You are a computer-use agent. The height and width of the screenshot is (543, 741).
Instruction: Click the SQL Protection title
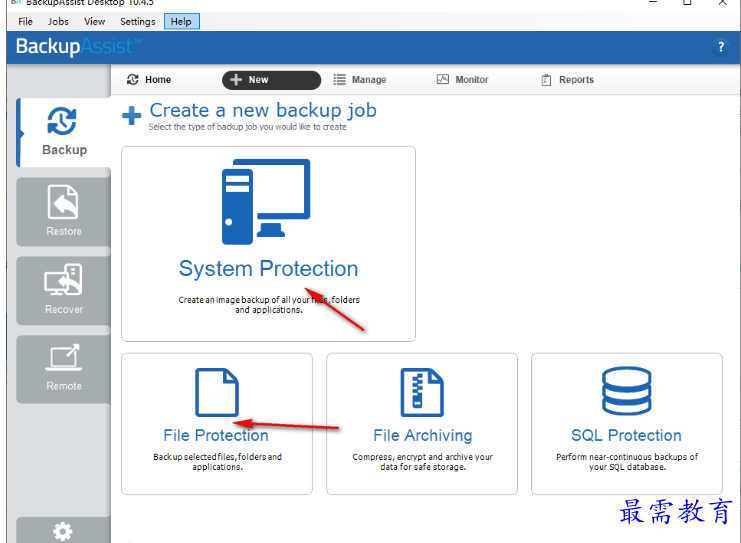(626, 435)
